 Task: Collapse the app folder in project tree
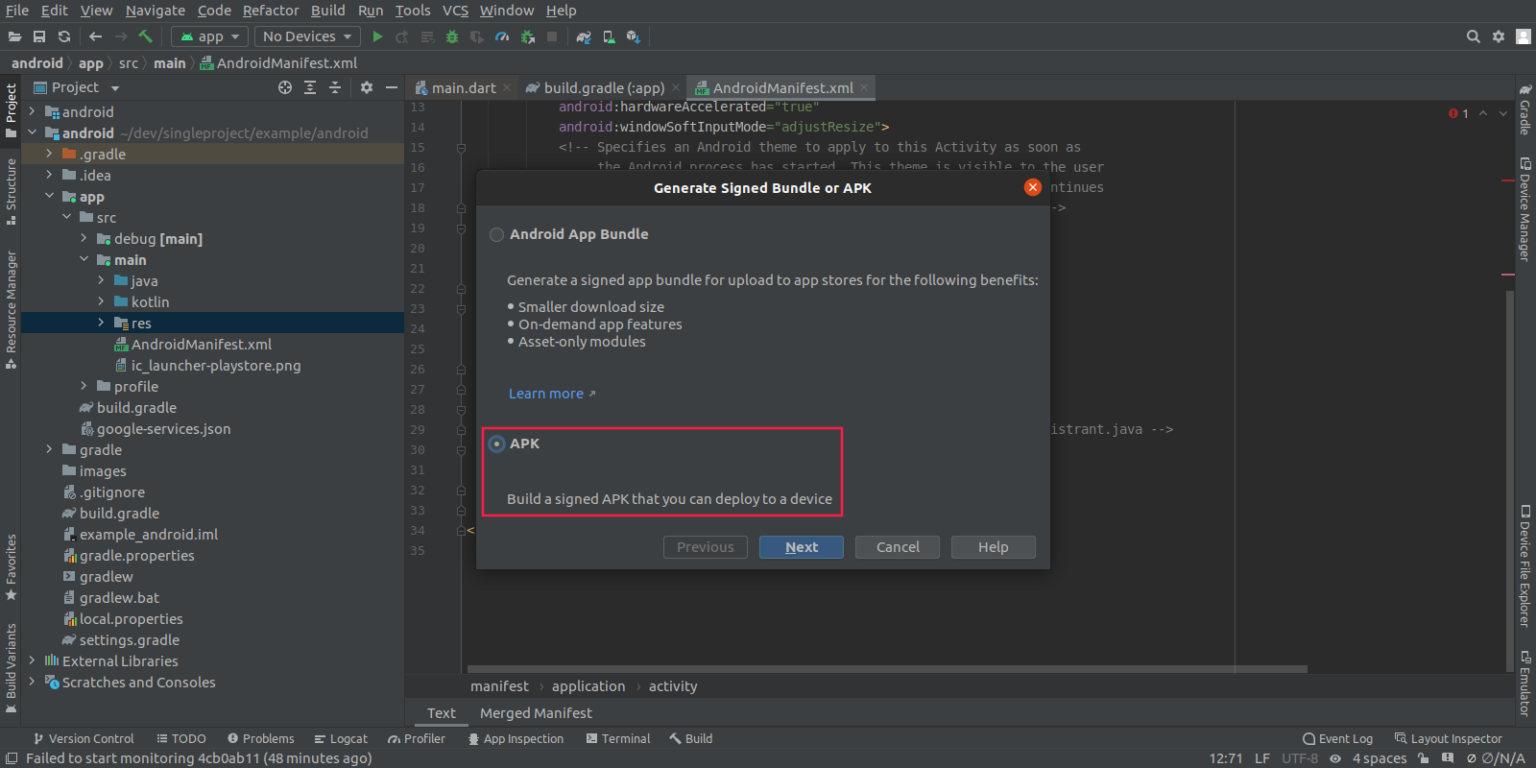pyautogui.click(x=49, y=197)
